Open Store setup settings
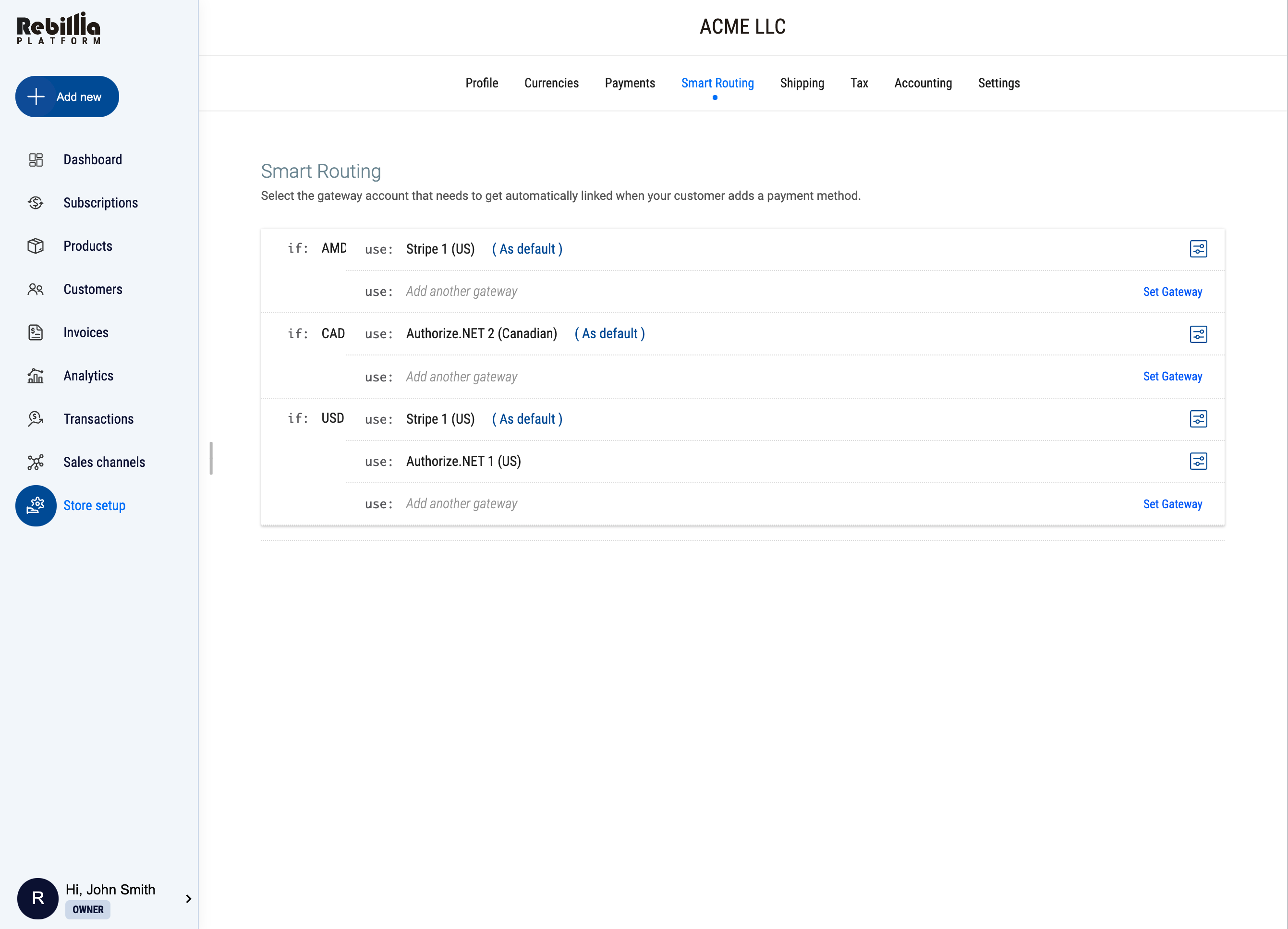 [94, 506]
